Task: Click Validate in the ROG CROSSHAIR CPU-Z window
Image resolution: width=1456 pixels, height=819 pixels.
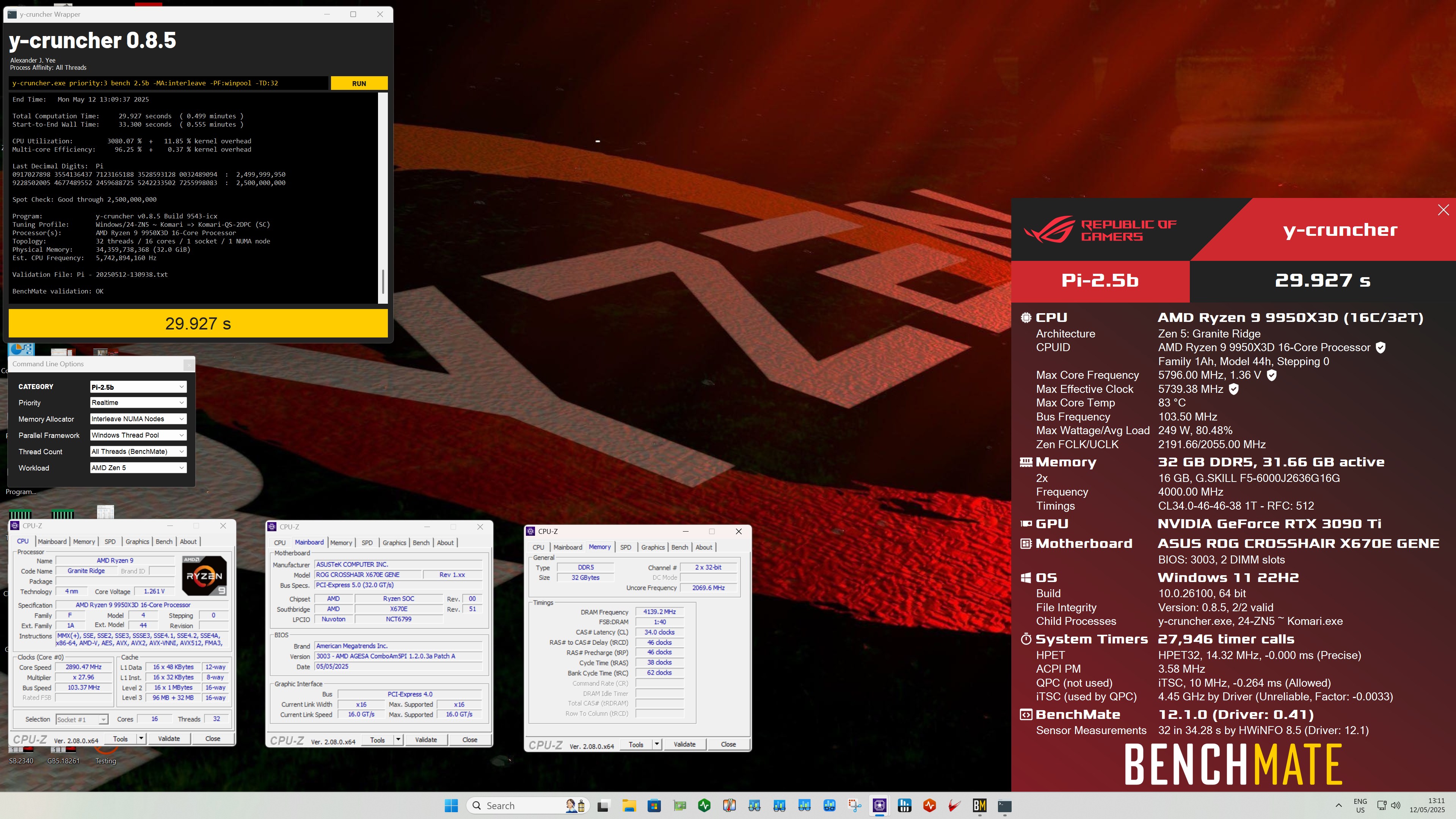Action: click(425, 740)
